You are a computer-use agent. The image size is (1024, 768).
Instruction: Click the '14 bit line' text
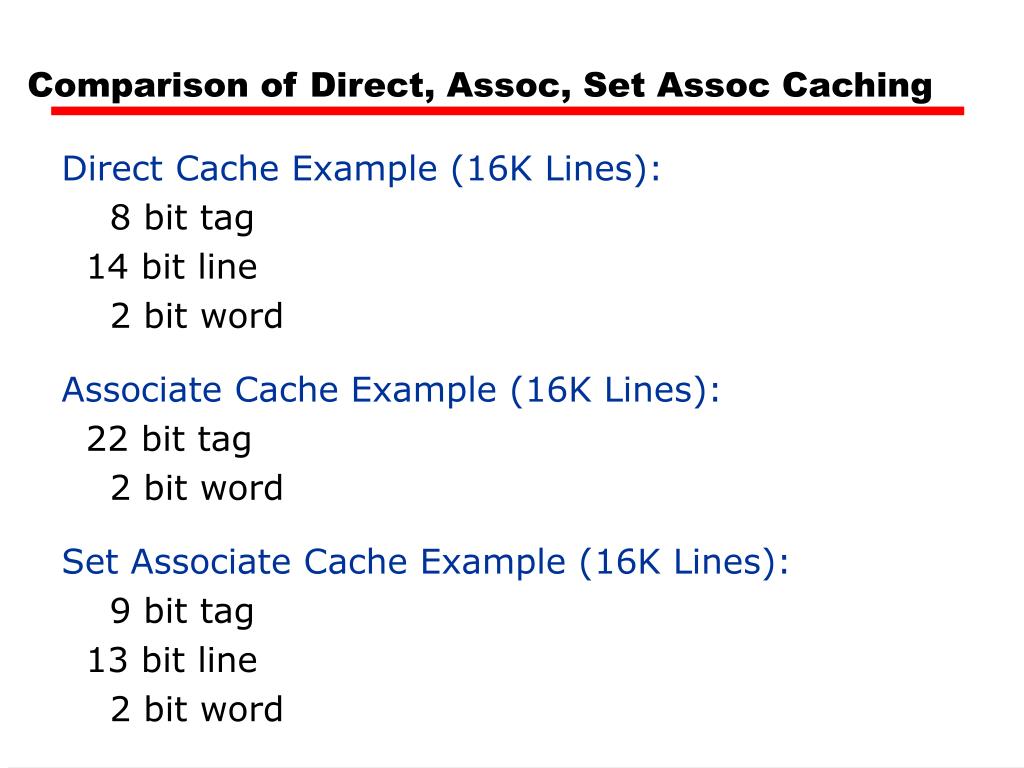(x=172, y=266)
